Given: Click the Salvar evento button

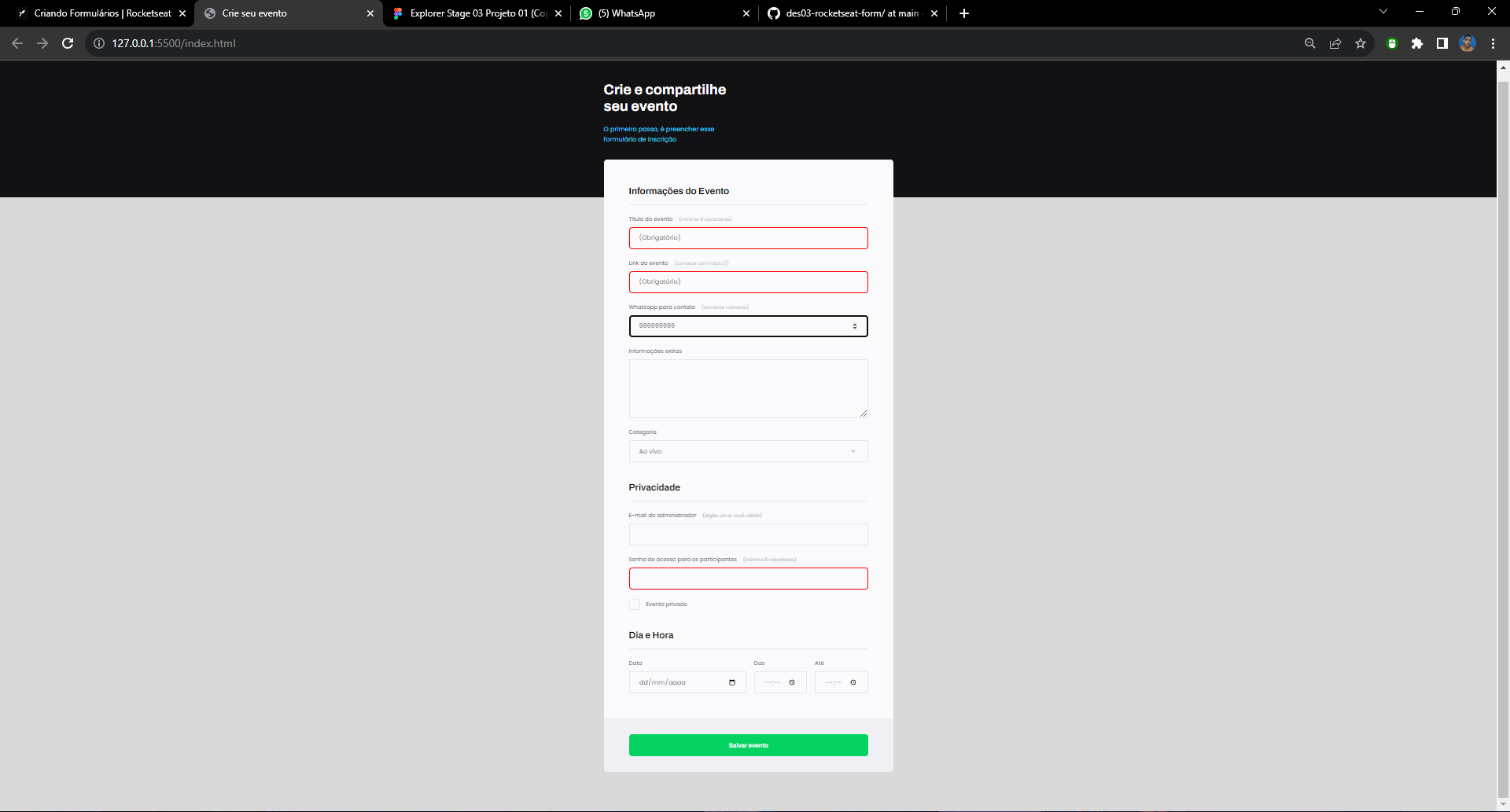Looking at the screenshot, I should 748,744.
